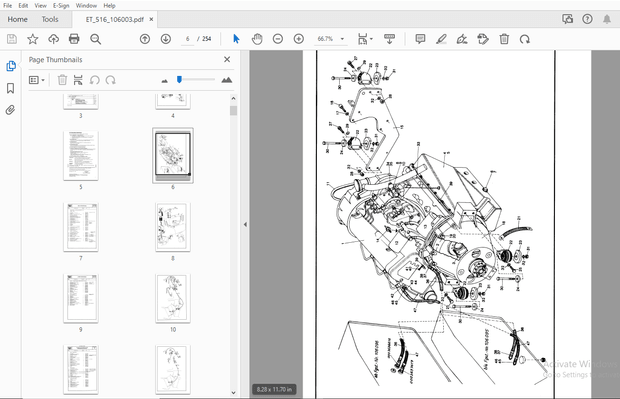Print the document with printer icon
Viewport: 620px width, 399px height.
74,39
